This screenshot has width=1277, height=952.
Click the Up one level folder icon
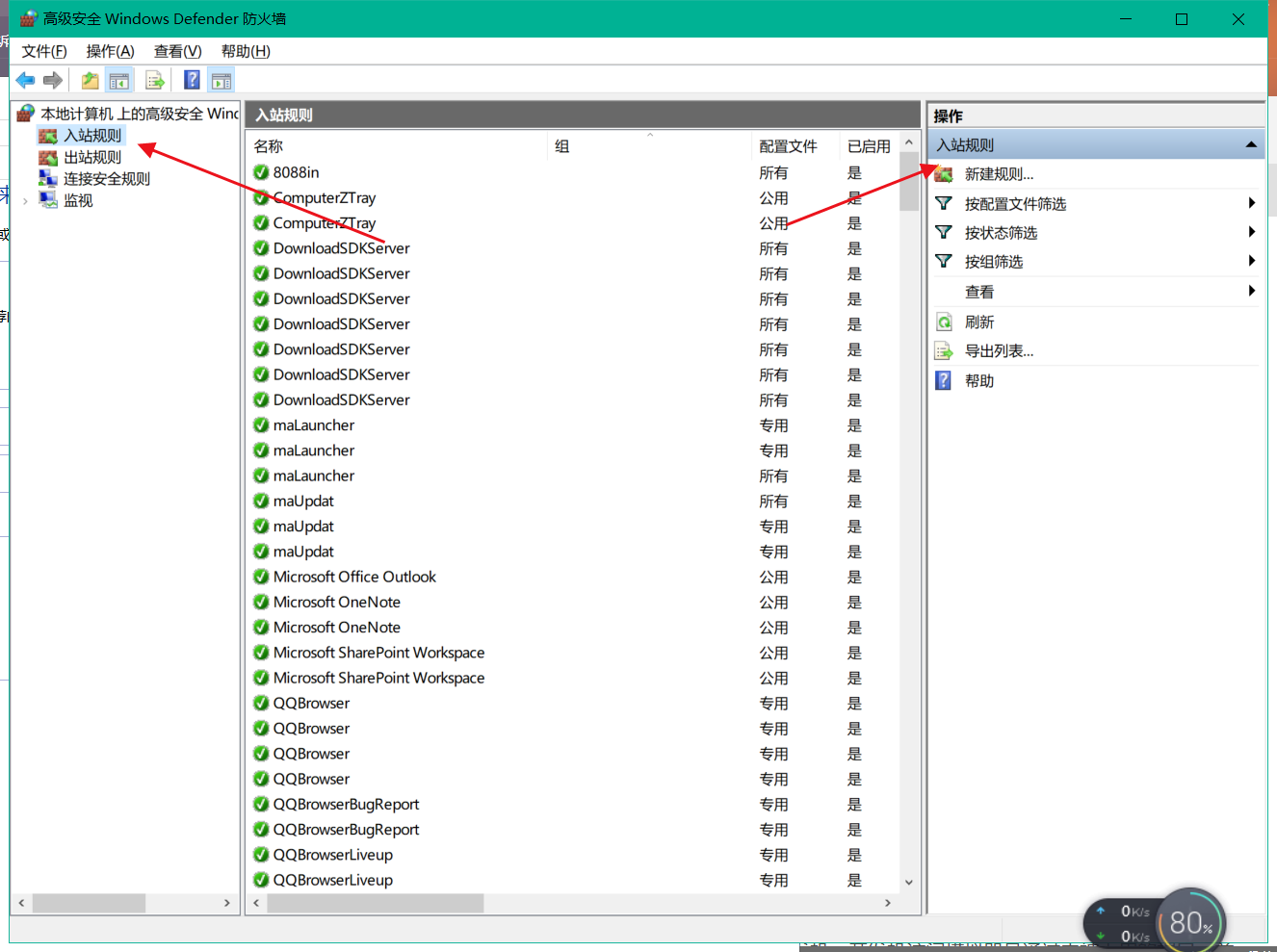90,81
